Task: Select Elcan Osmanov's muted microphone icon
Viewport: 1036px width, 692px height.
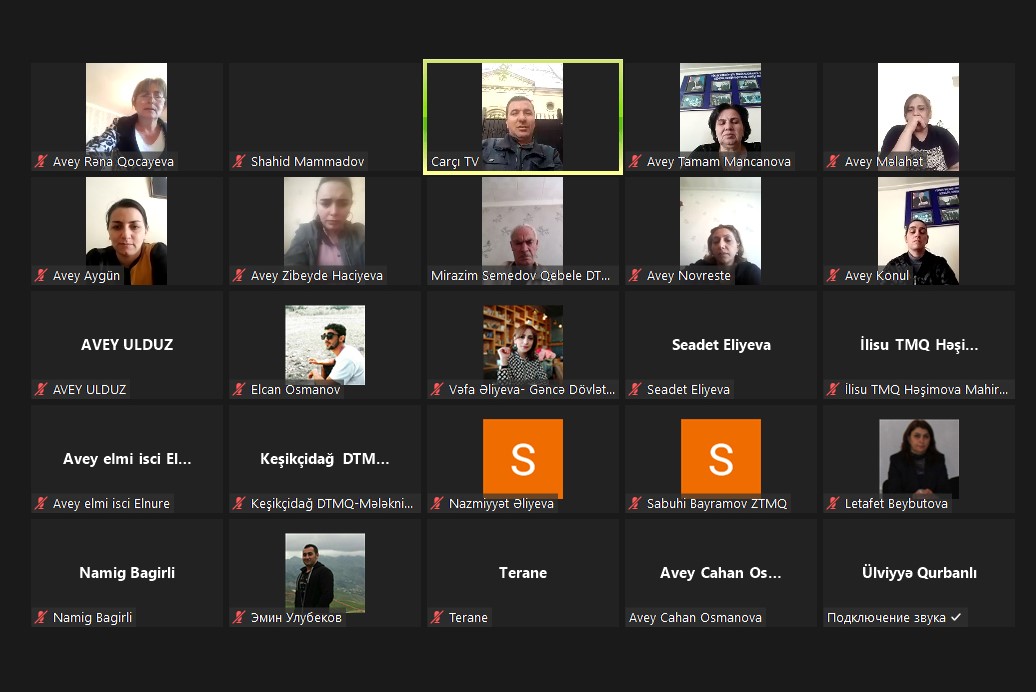Action: (240, 389)
